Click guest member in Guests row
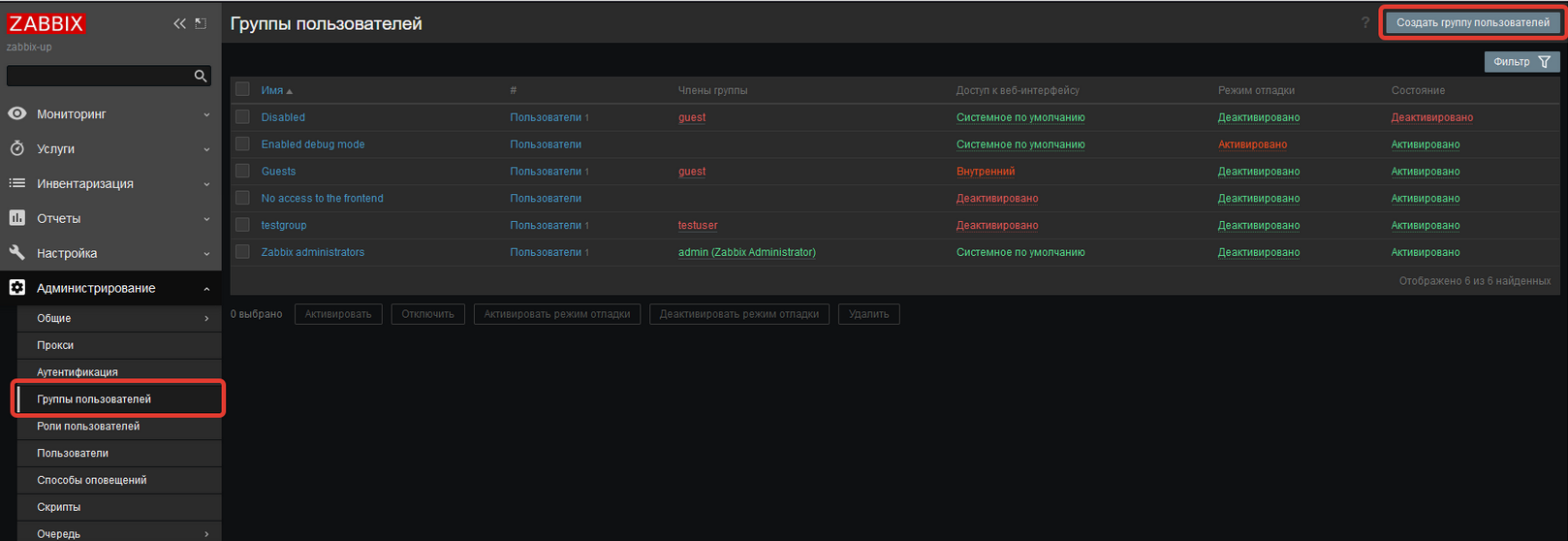This screenshot has width=1568, height=541. point(692,172)
